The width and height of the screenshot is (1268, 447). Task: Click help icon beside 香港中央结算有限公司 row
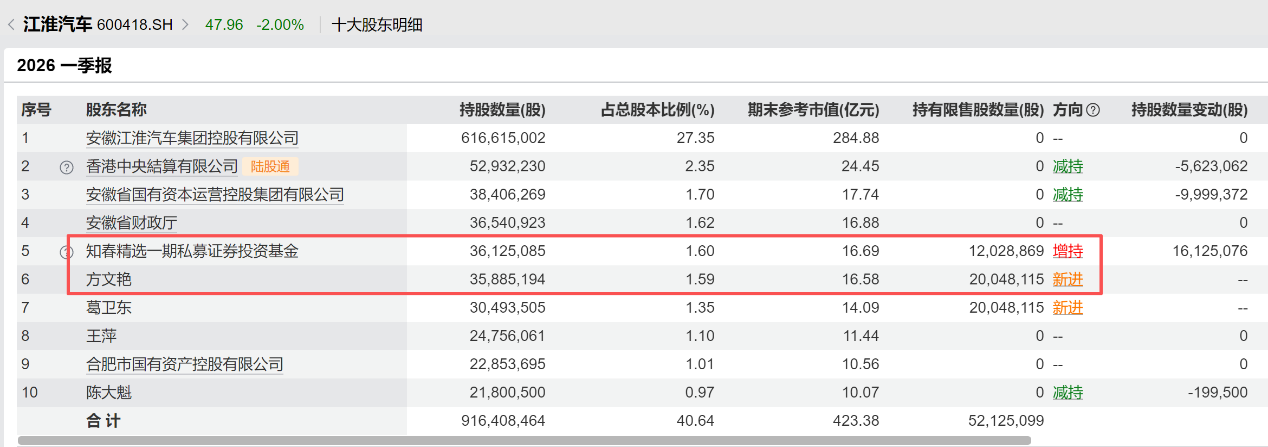pos(67,167)
